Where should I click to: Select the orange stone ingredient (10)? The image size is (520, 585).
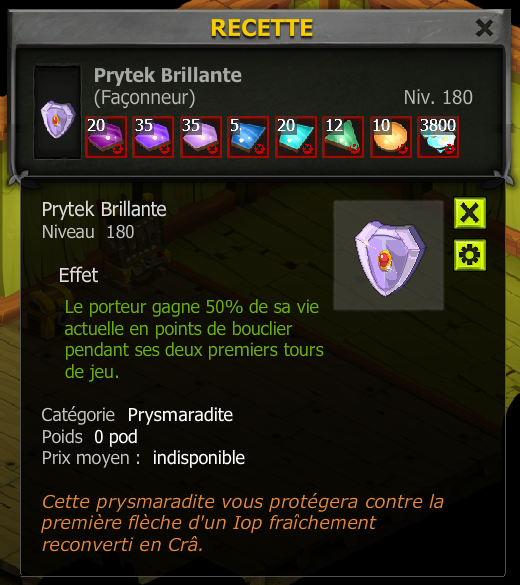[391, 137]
